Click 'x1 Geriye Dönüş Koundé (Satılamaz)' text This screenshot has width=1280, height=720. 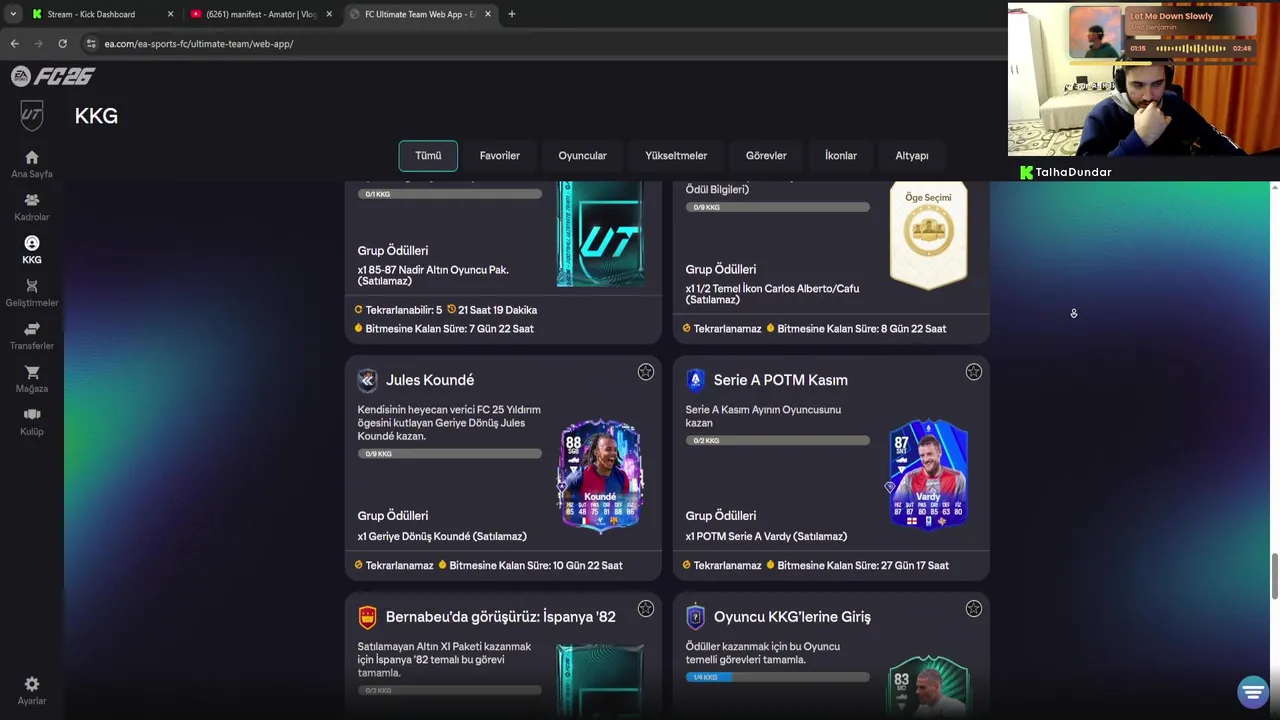point(442,537)
